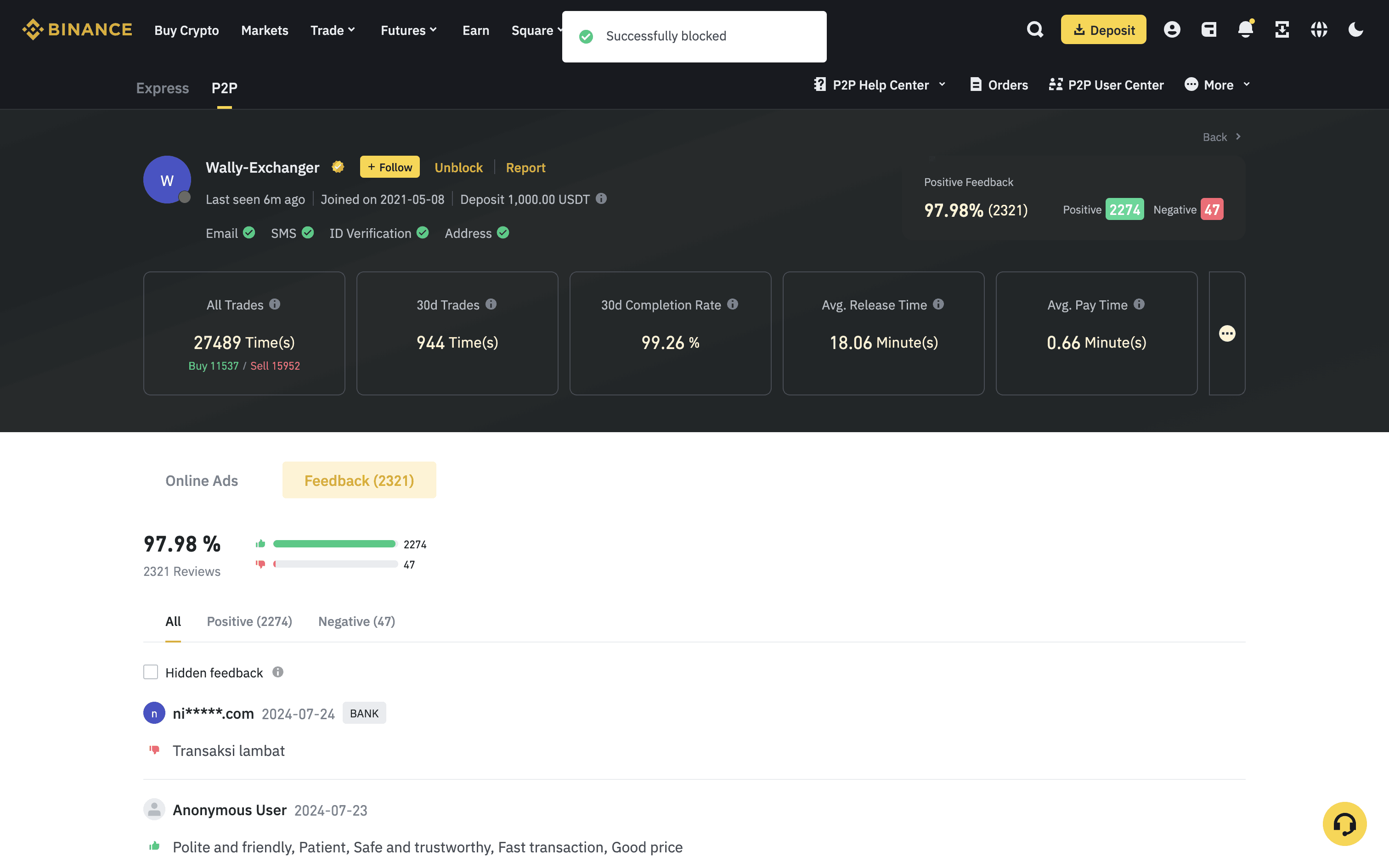Viewport: 1389px width, 868px height.
Task: Open the P2P Help Center dropdown
Action: pos(879,85)
